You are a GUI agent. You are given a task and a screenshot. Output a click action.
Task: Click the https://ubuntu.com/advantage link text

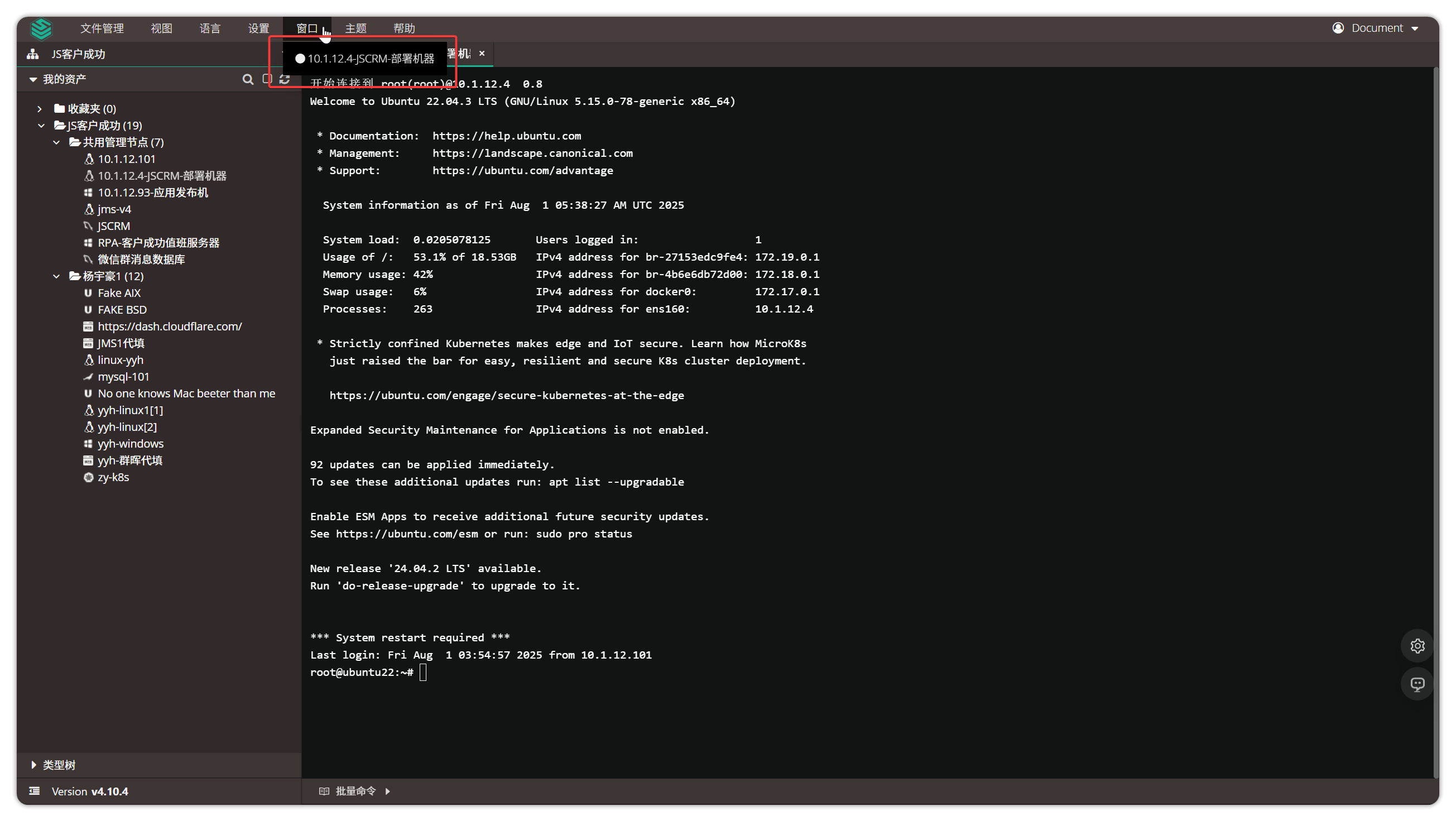523,171
